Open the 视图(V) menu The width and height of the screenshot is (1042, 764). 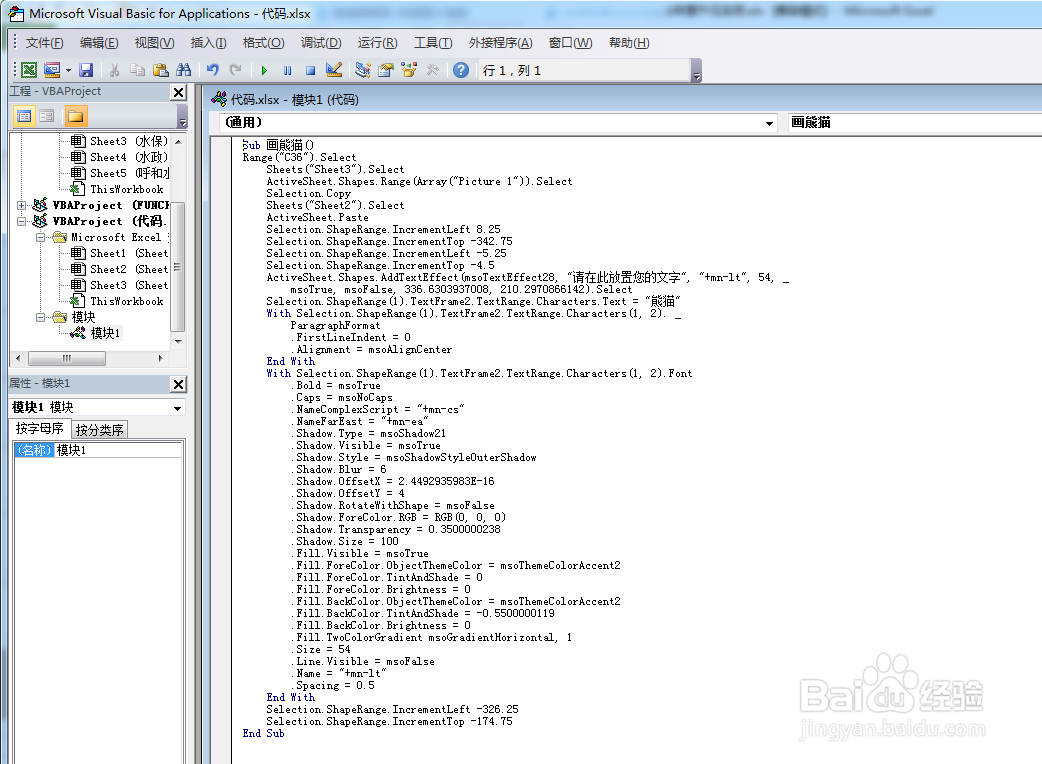(154, 43)
